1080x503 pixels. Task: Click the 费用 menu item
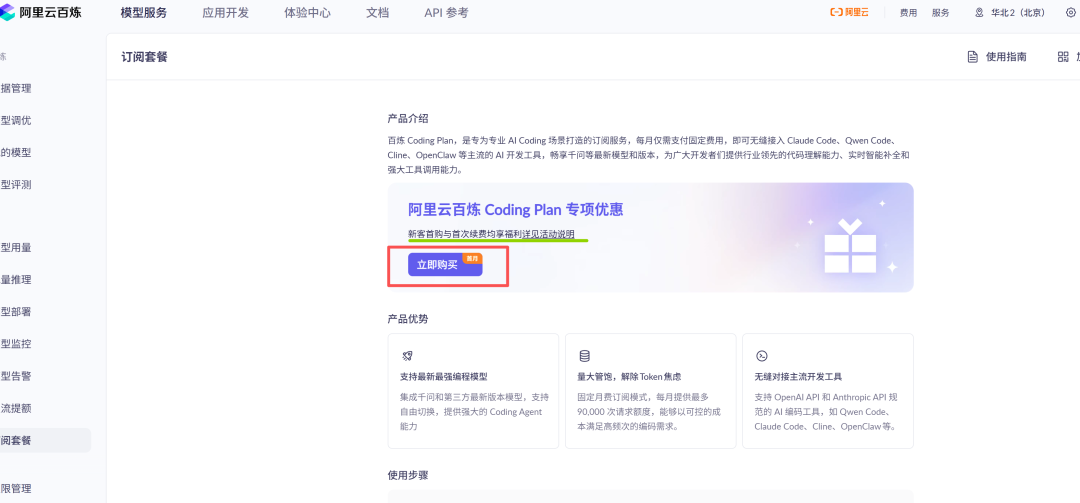pyautogui.click(x=908, y=12)
